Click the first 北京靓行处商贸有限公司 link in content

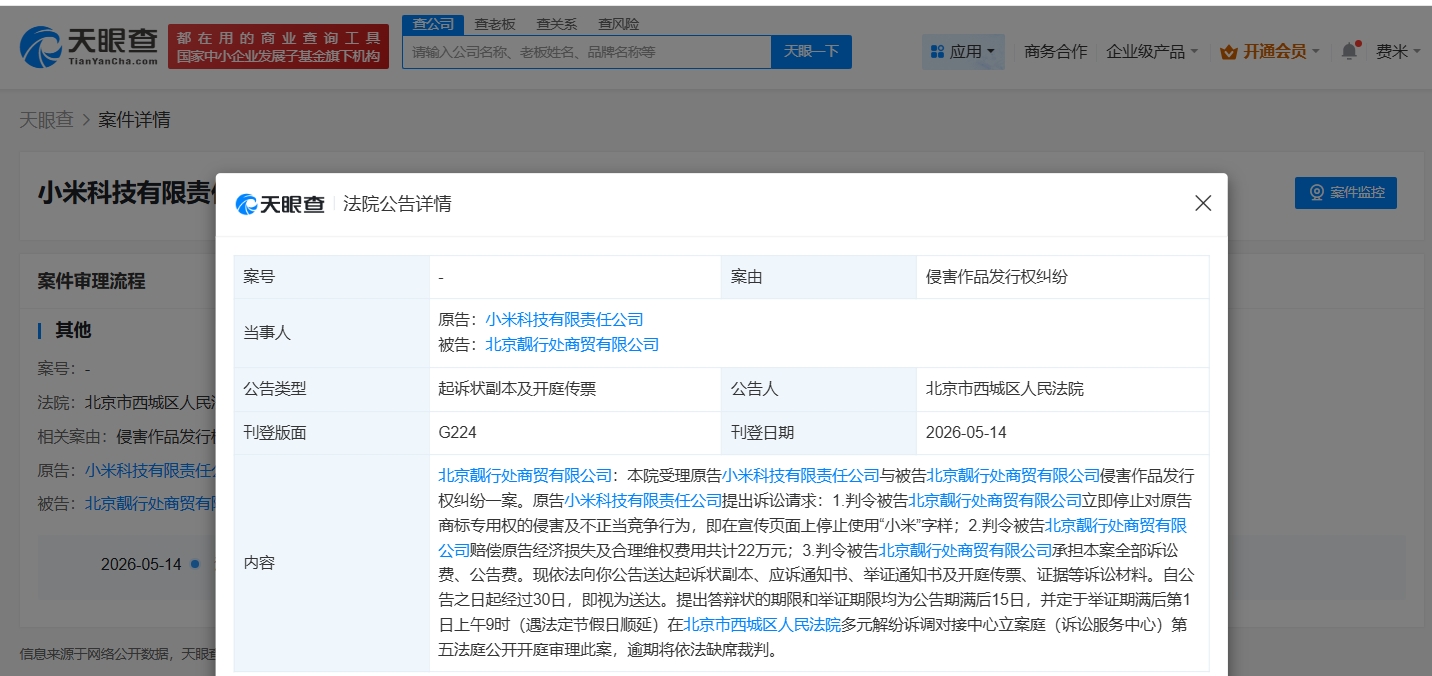(525, 475)
